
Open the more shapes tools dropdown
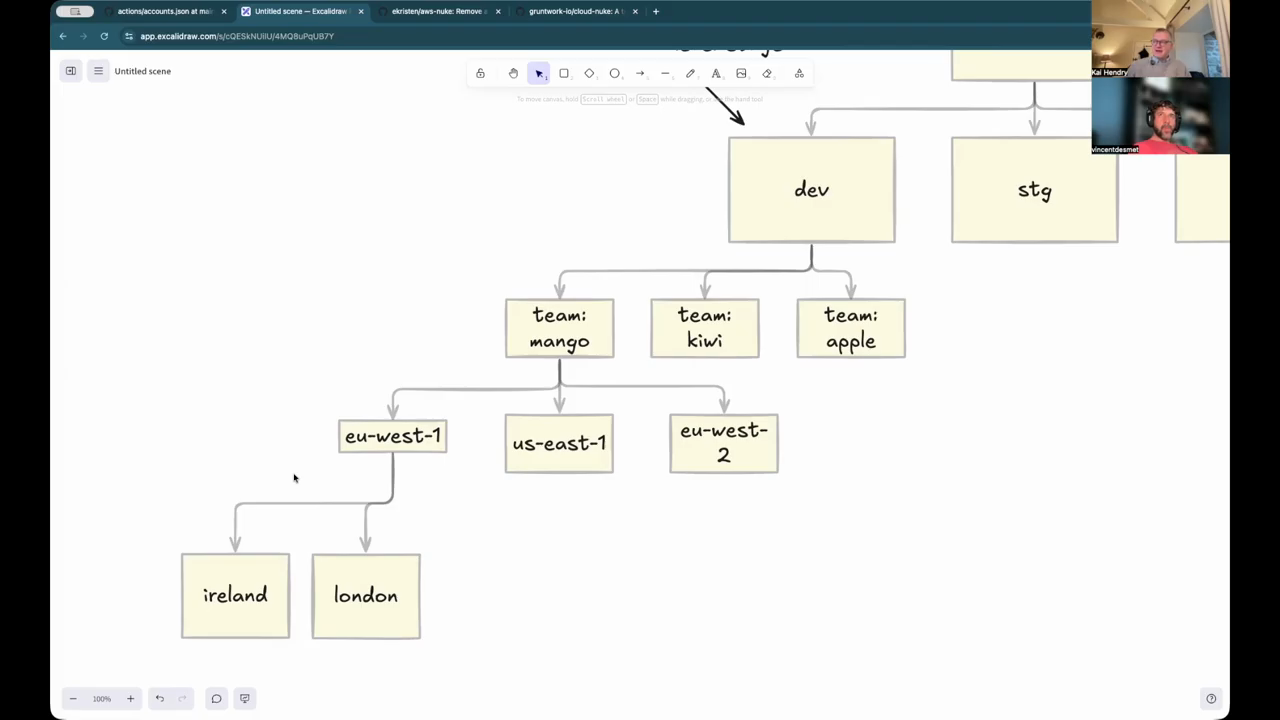point(799,73)
